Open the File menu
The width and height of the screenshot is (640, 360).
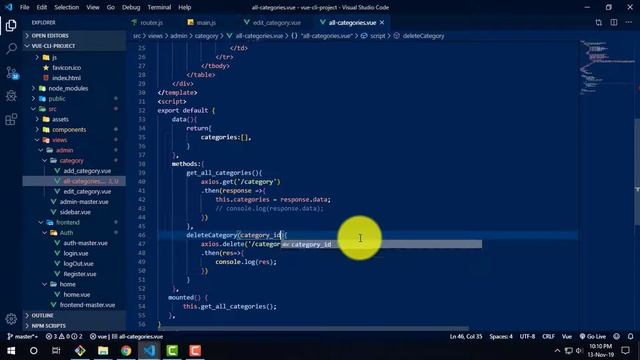click(x=24, y=7)
